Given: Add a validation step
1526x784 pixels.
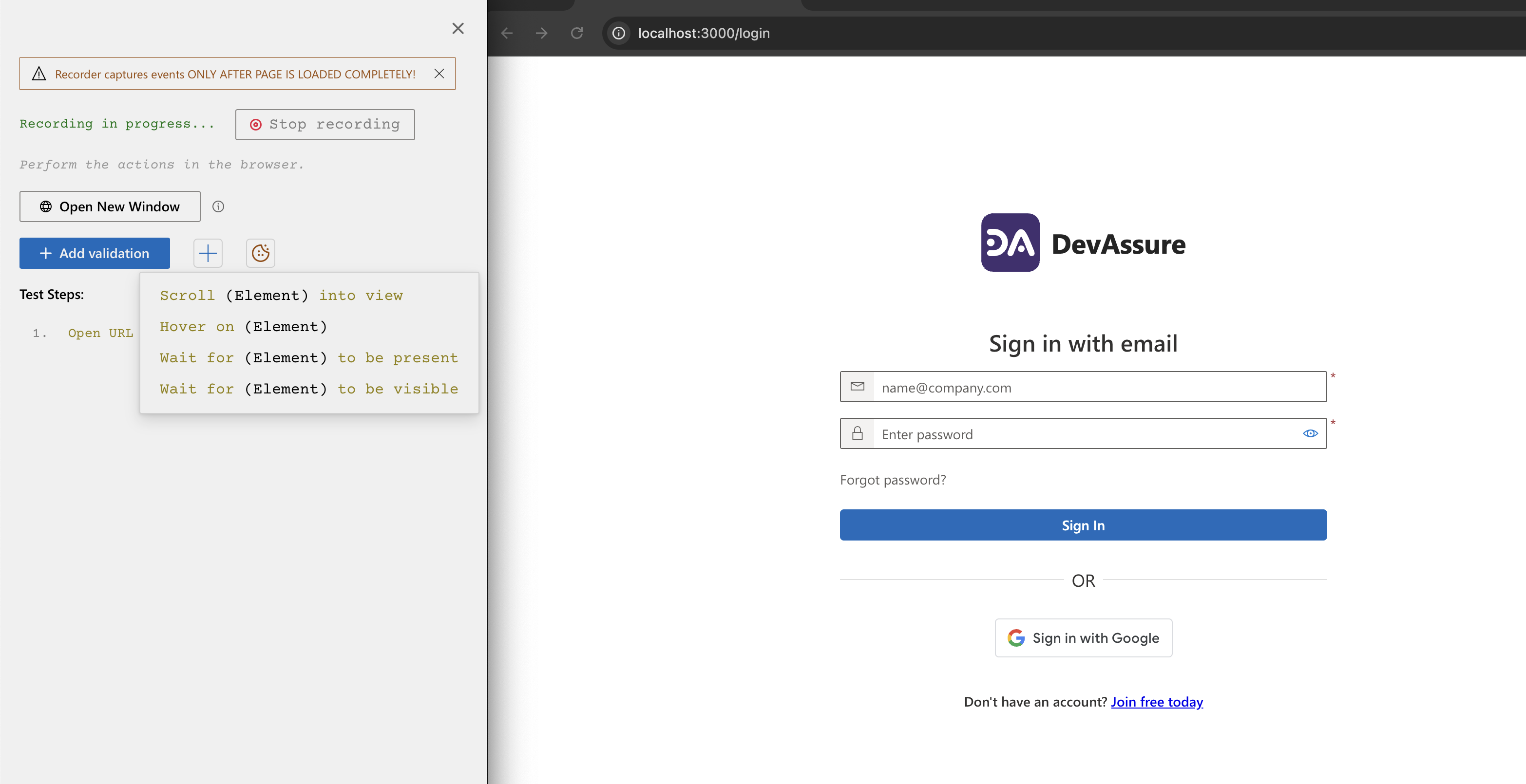Looking at the screenshot, I should point(95,253).
